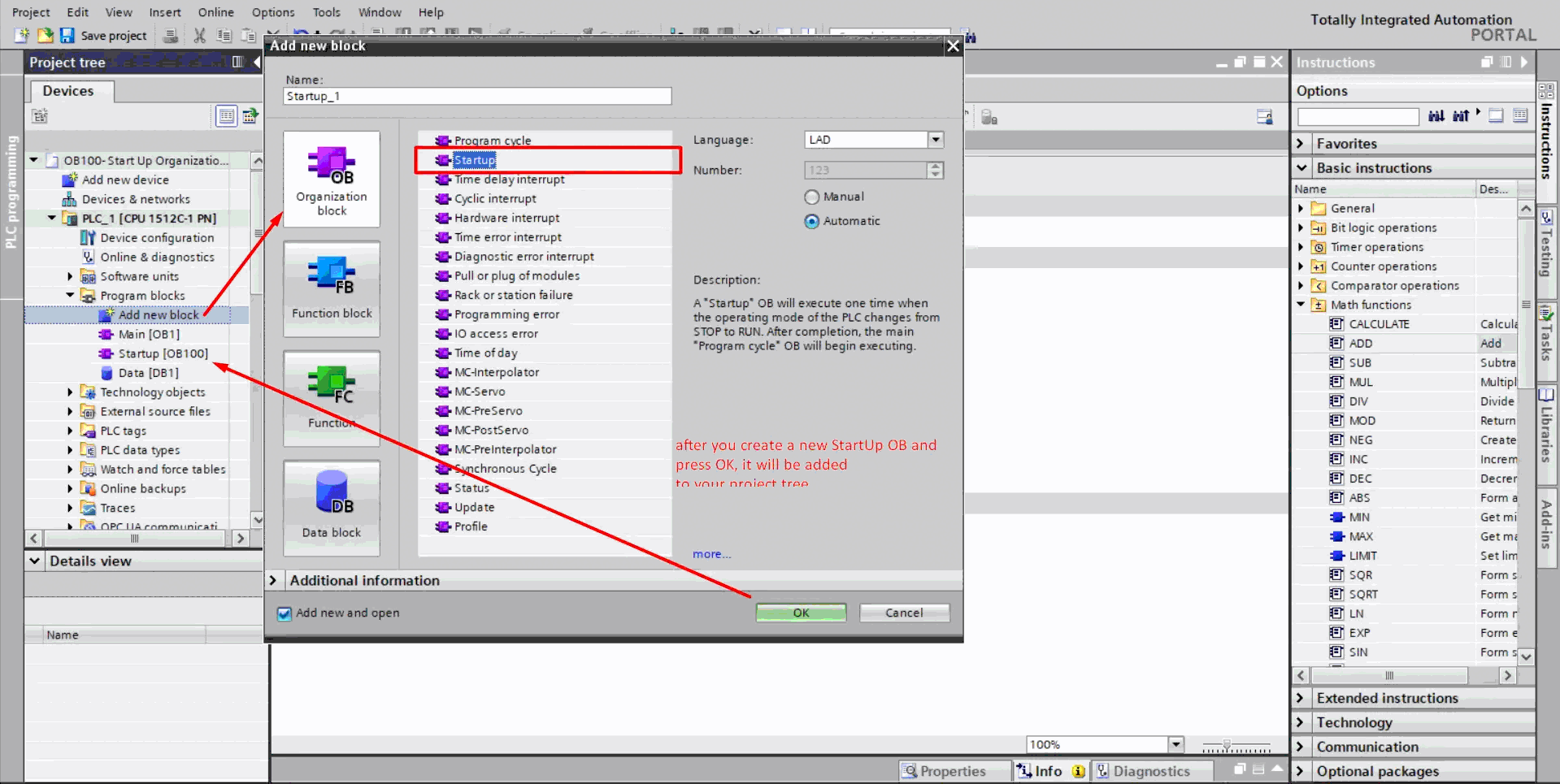Click the block Name input field
This screenshot has height=784, width=1560.
point(477,96)
